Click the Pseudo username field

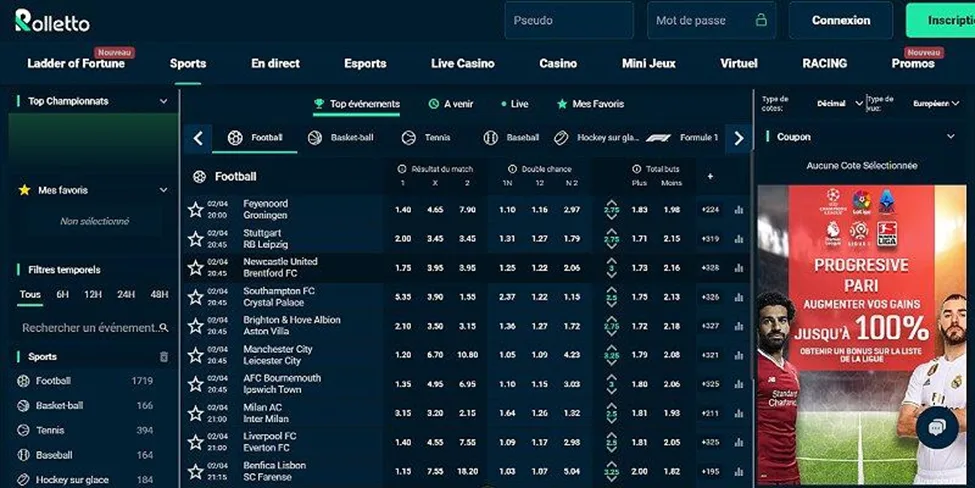coord(568,20)
